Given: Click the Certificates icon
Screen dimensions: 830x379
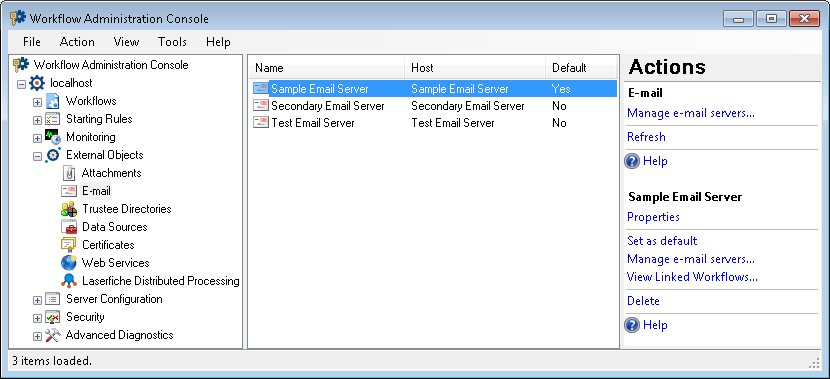Looking at the screenshot, I should 69,245.
